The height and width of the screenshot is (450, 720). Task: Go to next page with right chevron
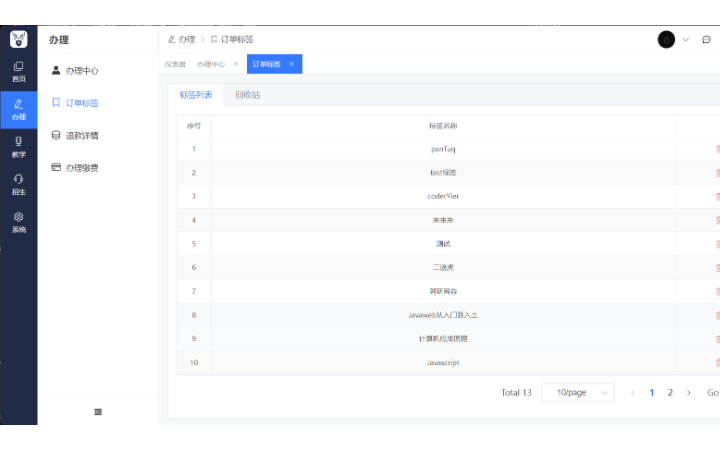pos(688,393)
